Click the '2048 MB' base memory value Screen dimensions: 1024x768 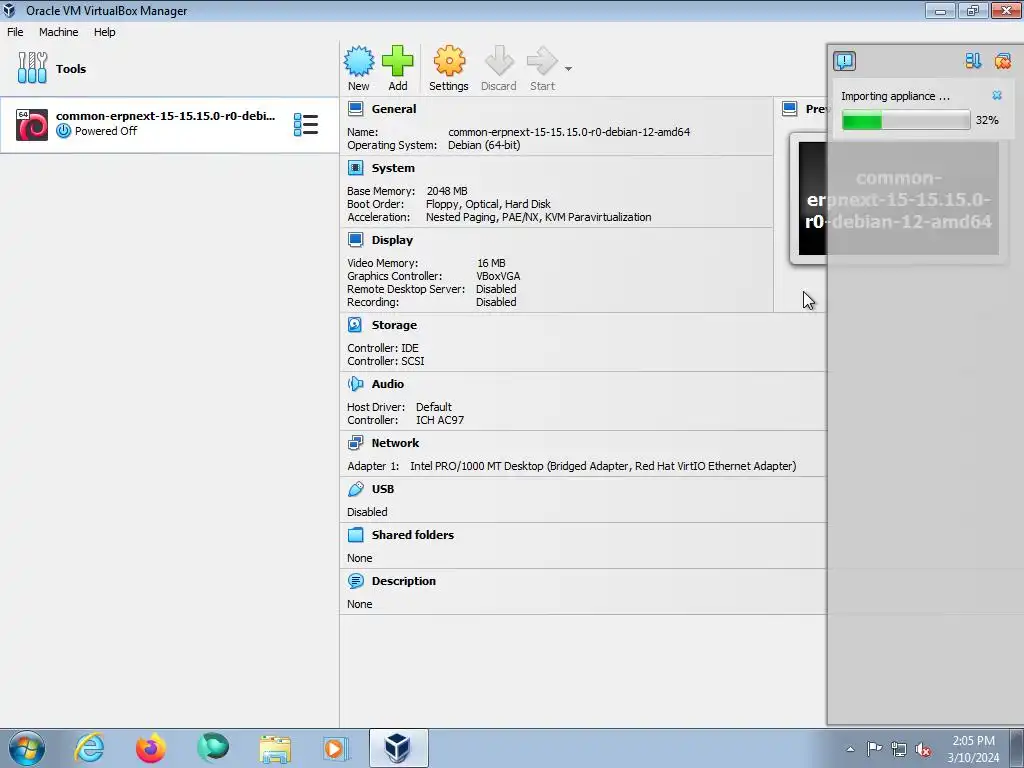coord(447,191)
